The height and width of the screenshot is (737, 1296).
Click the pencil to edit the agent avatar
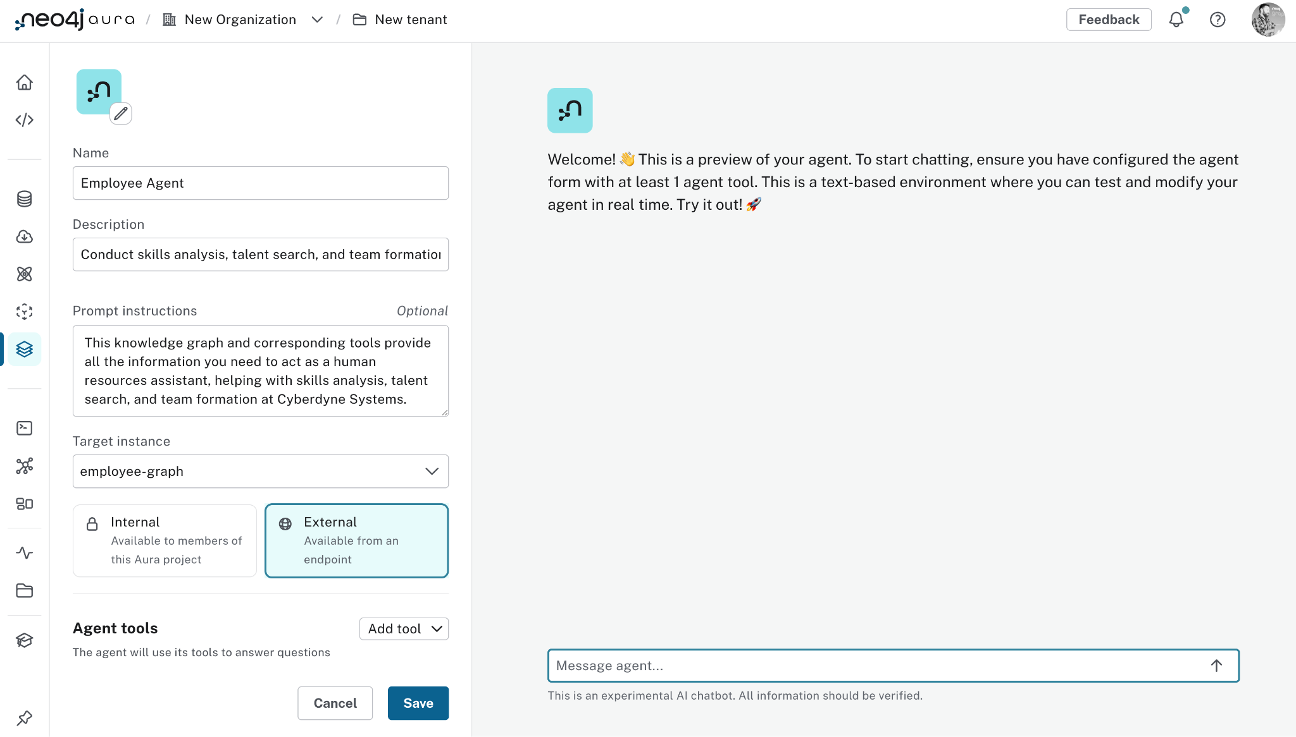tap(120, 113)
